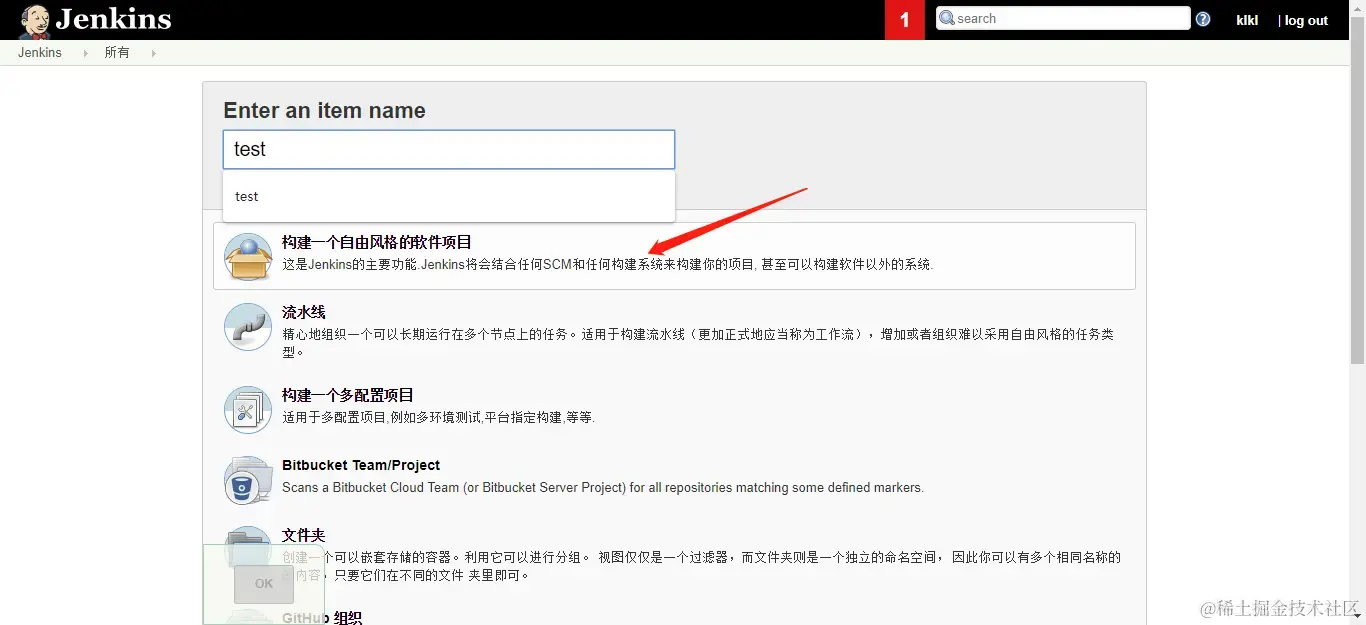Expand the 所有 breadcrumb arrow
Image resolution: width=1366 pixels, height=625 pixels.
point(153,53)
